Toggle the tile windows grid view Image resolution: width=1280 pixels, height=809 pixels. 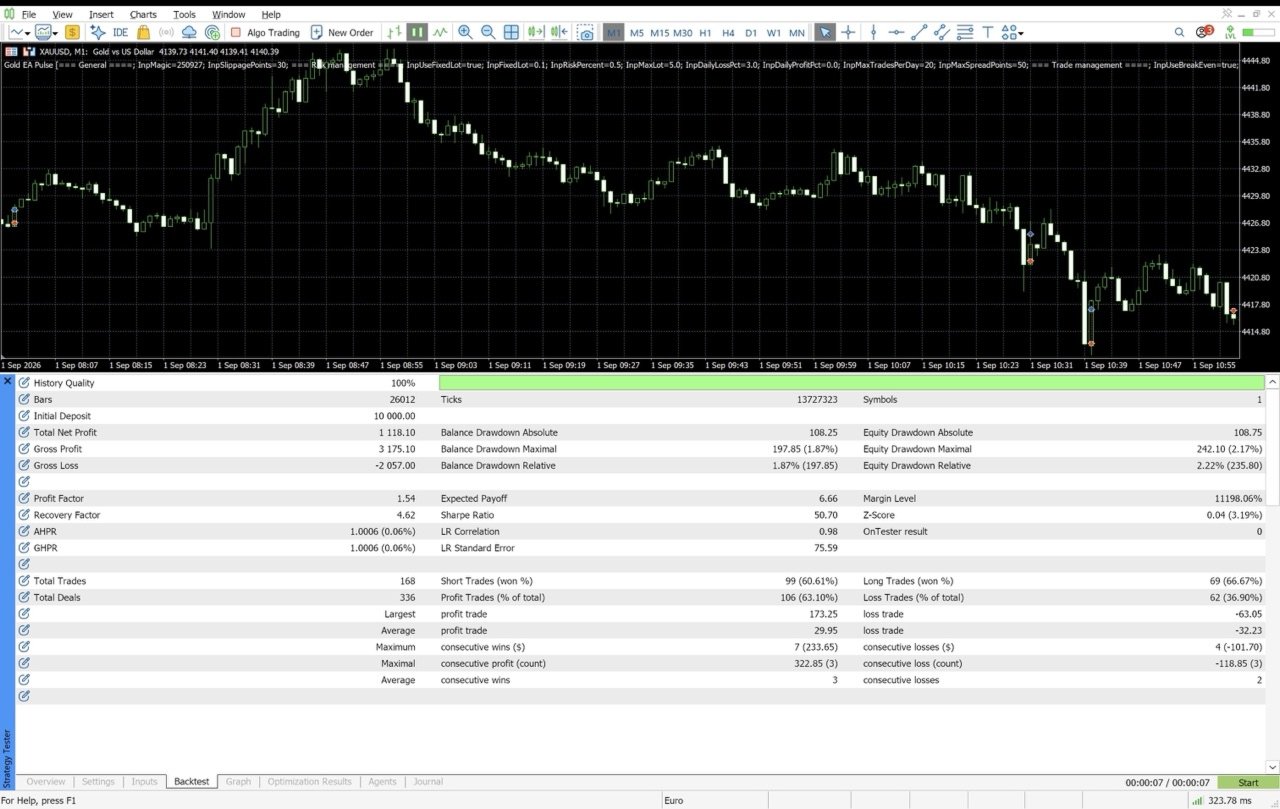(x=511, y=32)
